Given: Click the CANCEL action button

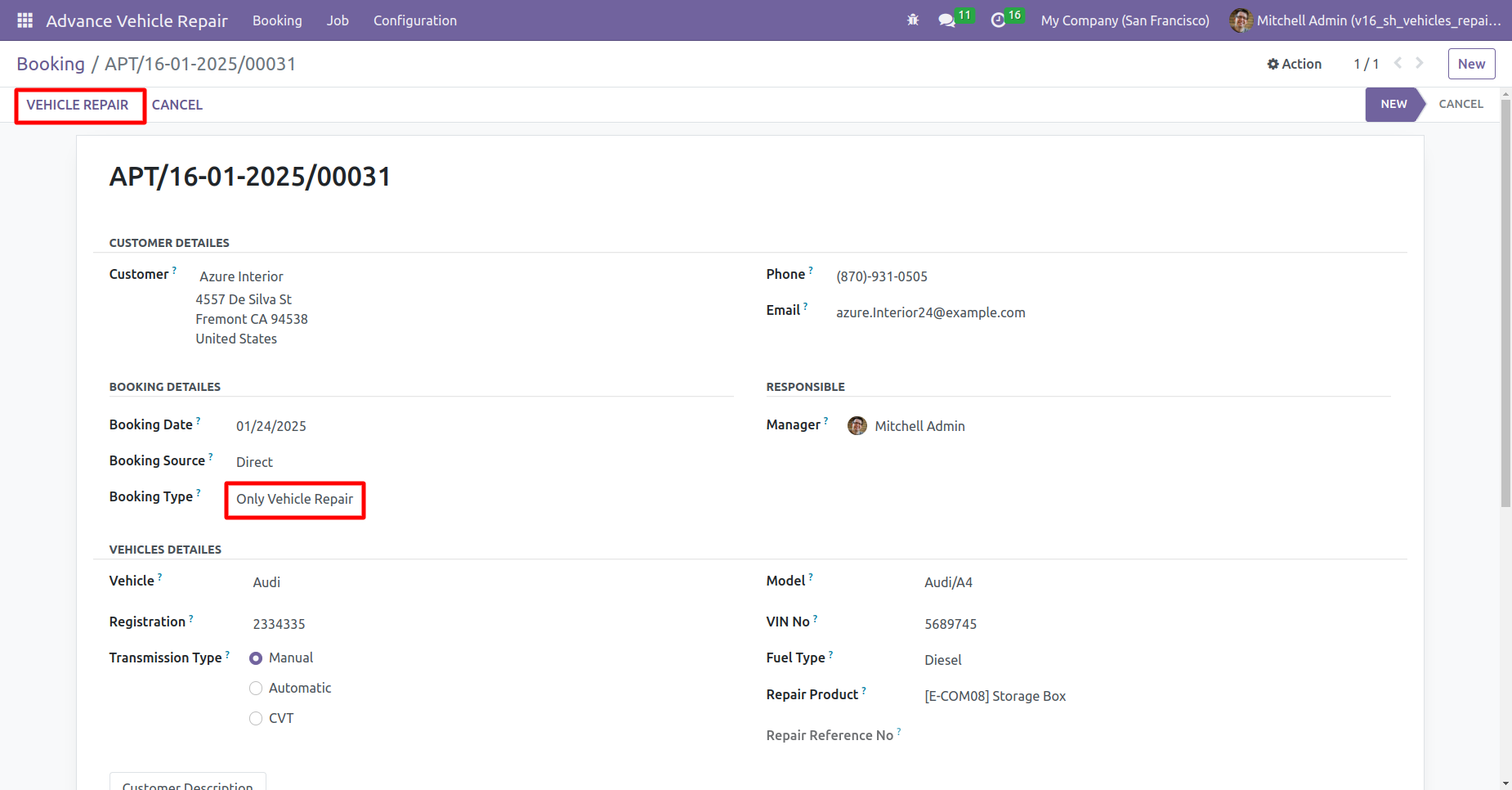Looking at the screenshot, I should click(177, 105).
